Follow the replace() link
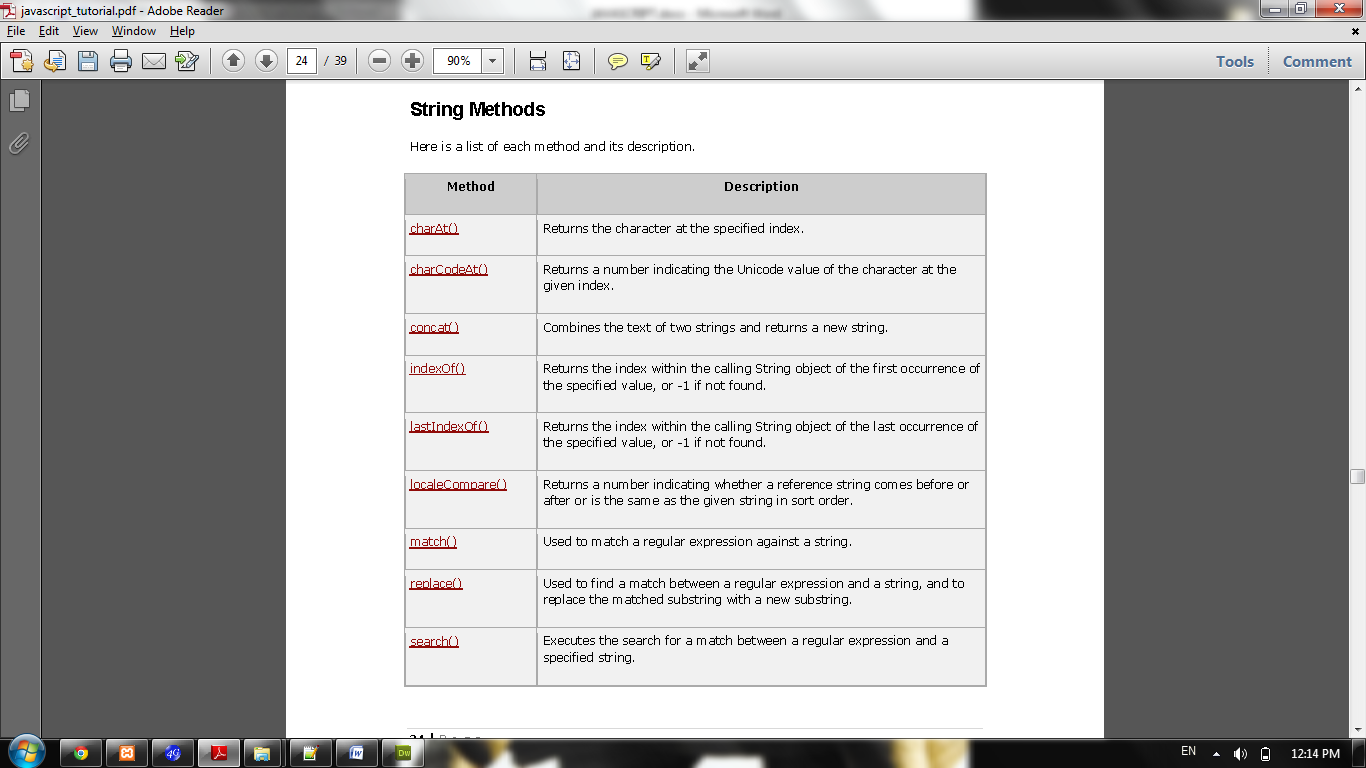This screenshot has height=768, width=1366. (x=436, y=583)
